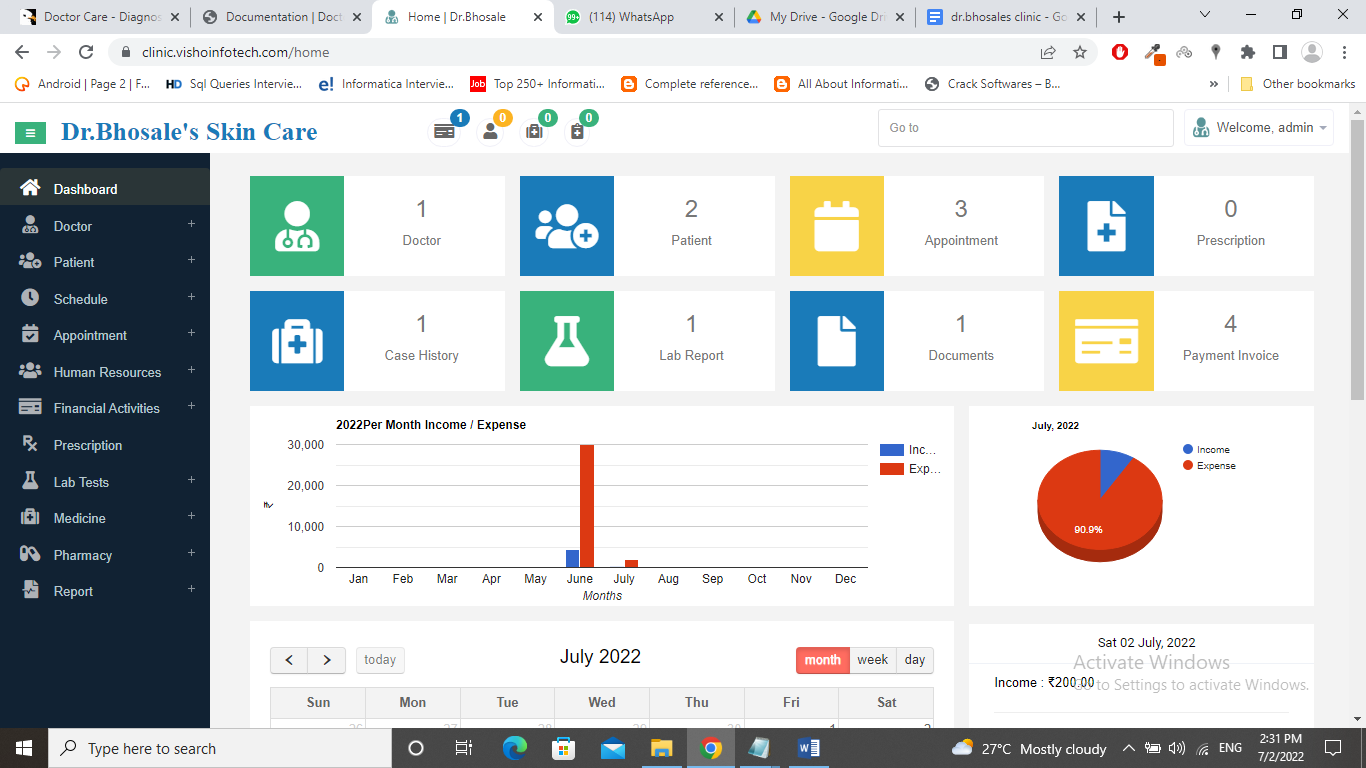
Task: Click the green hamburger menu toggle
Action: [31, 132]
